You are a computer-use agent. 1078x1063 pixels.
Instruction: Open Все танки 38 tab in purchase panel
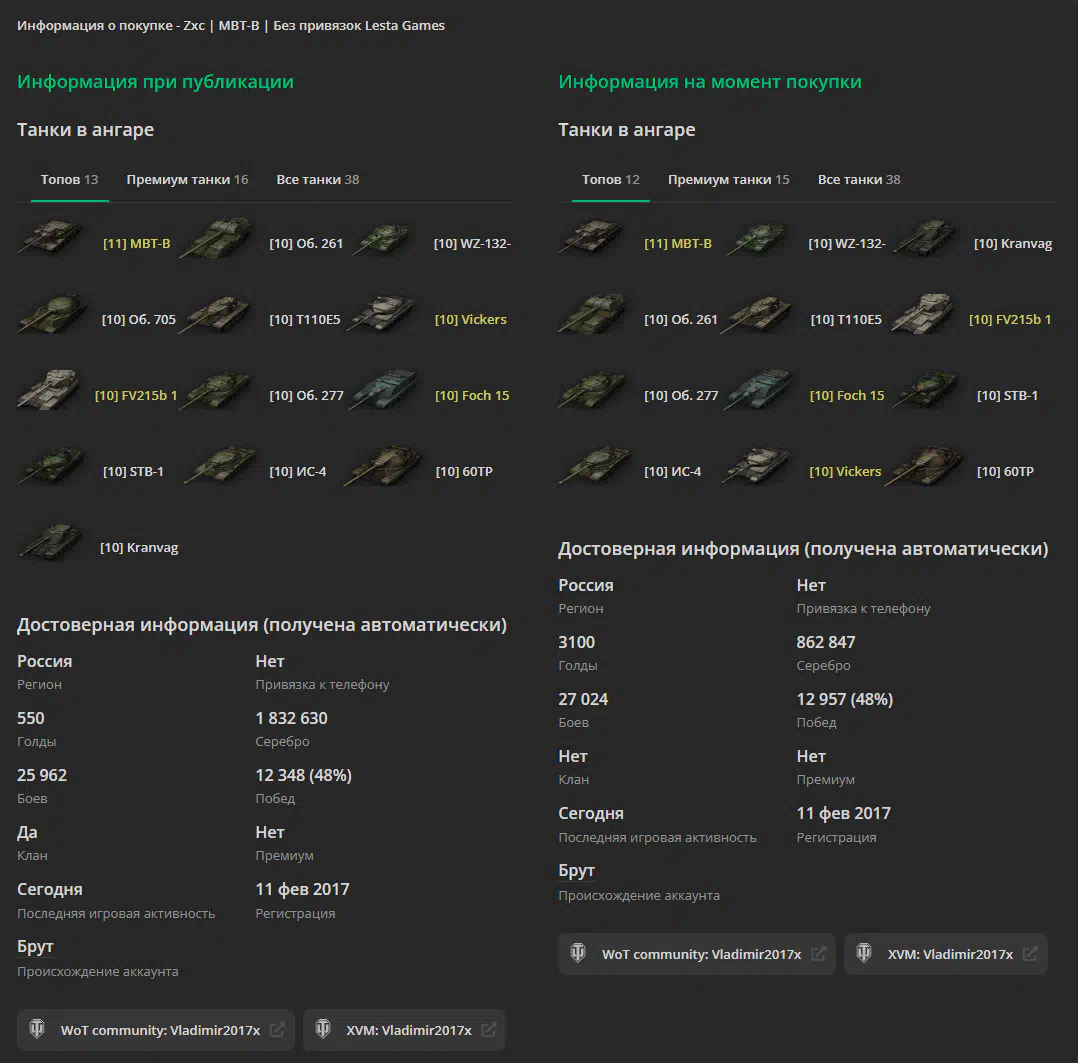(859, 179)
